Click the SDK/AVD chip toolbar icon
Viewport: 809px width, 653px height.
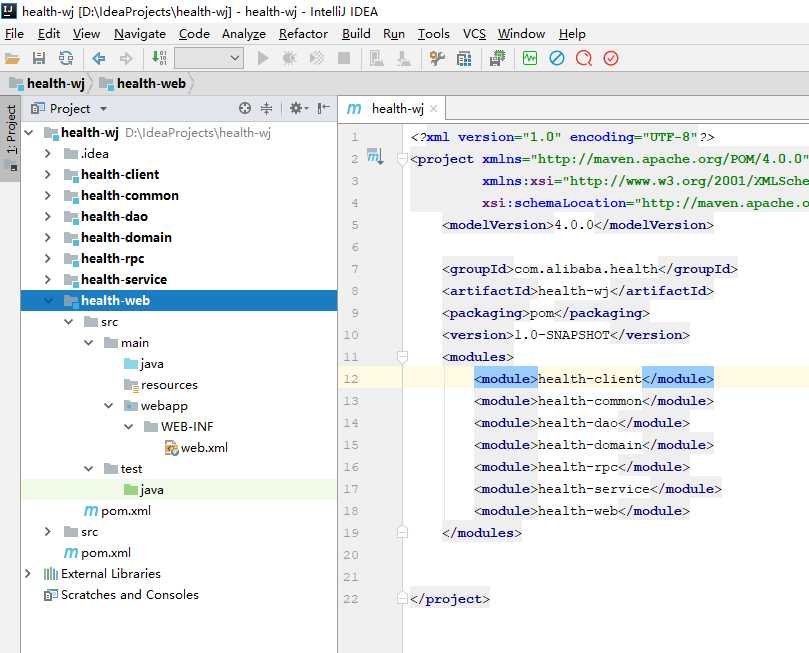tap(497, 58)
